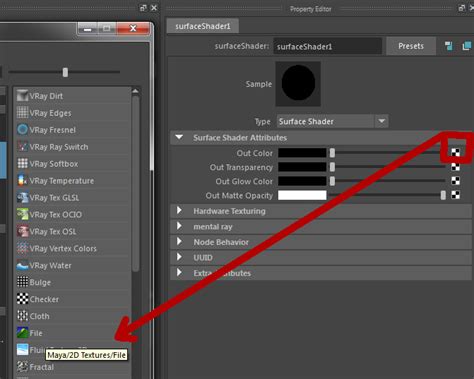Open the shader Type dropdown arrow
The height and width of the screenshot is (379, 474).
tap(382, 121)
